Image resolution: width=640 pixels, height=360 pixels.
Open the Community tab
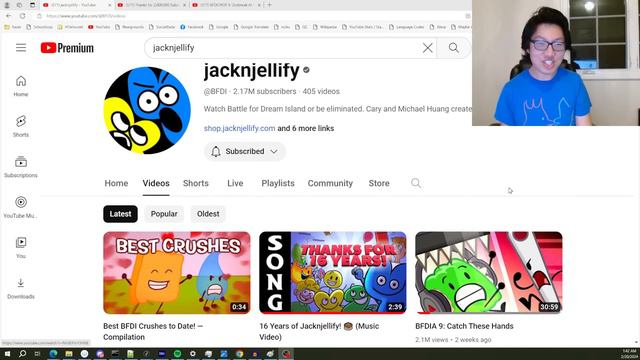click(x=330, y=183)
